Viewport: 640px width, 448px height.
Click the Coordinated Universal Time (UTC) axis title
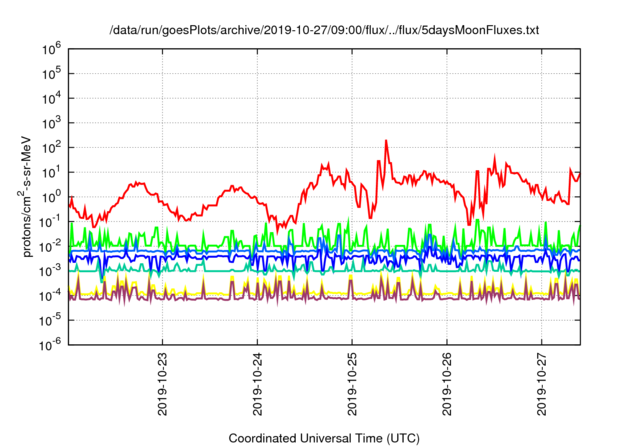[324, 438]
